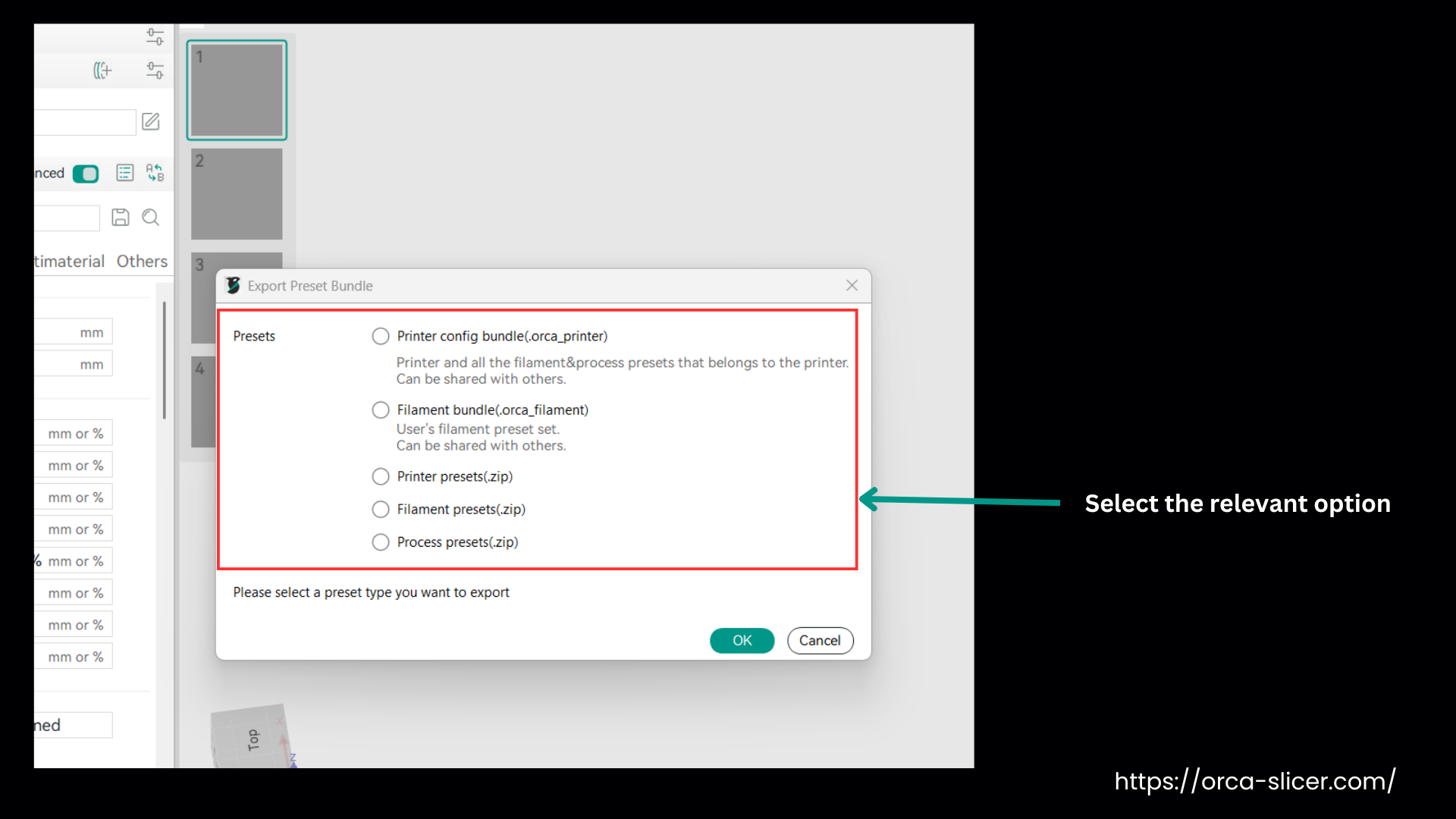Click the preset name field beside pencil icon
The width and height of the screenshot is (1456, 819).
click(85, 122)
